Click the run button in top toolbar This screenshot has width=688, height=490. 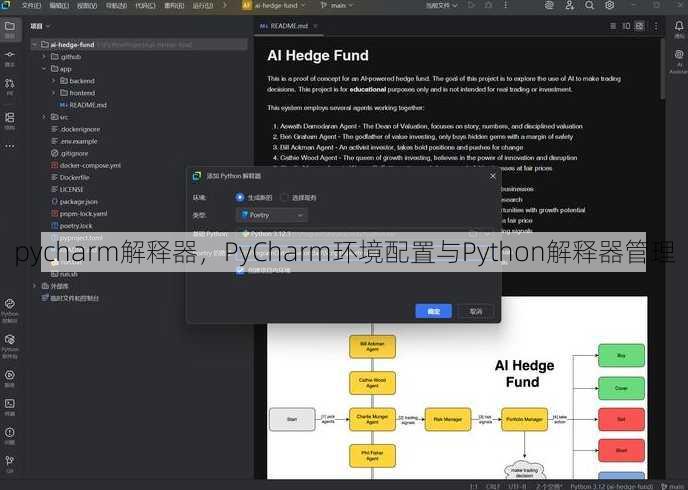click(x=472, y=5)
